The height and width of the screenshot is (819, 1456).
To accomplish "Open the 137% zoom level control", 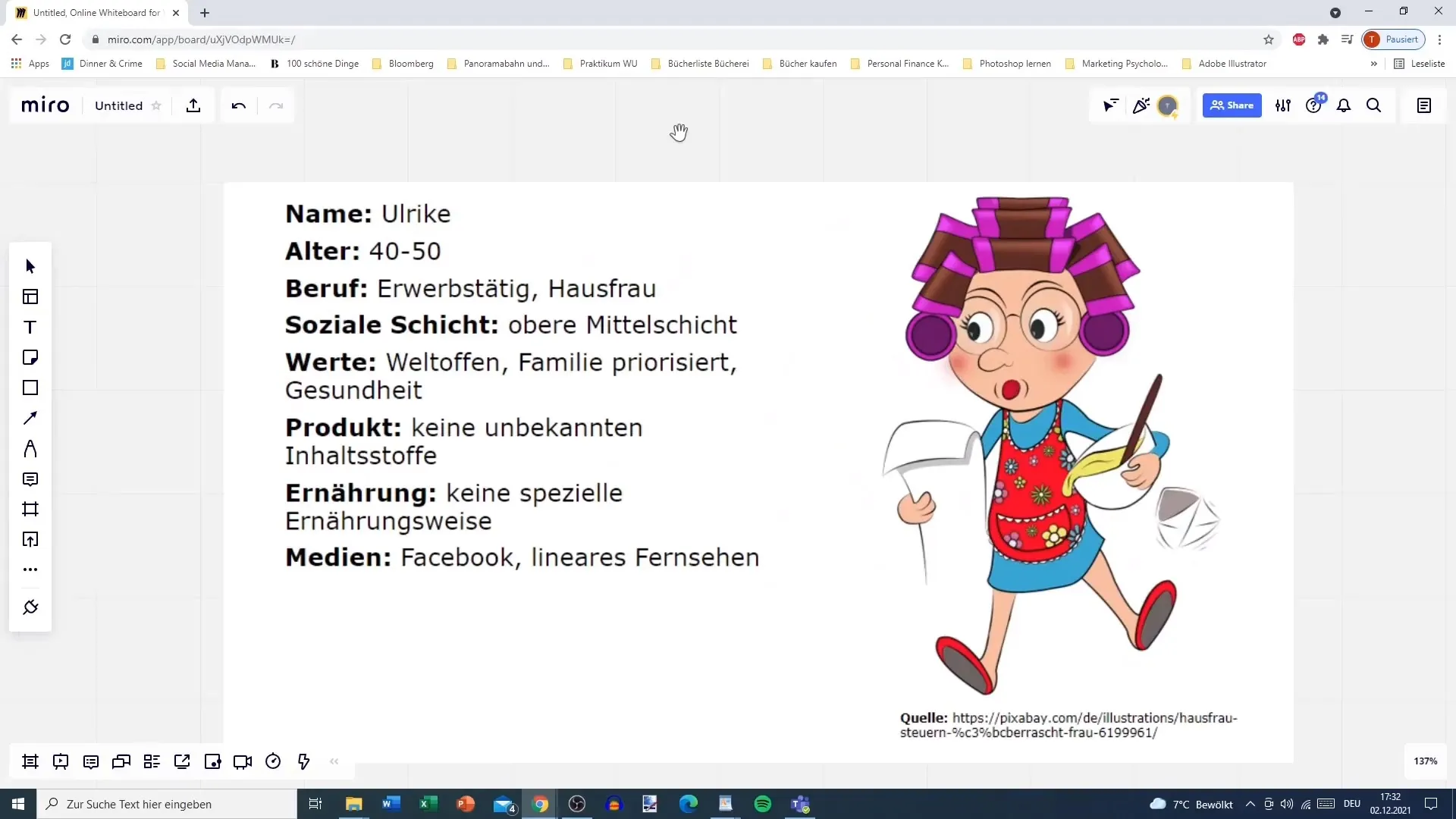I will point(1425,761).
